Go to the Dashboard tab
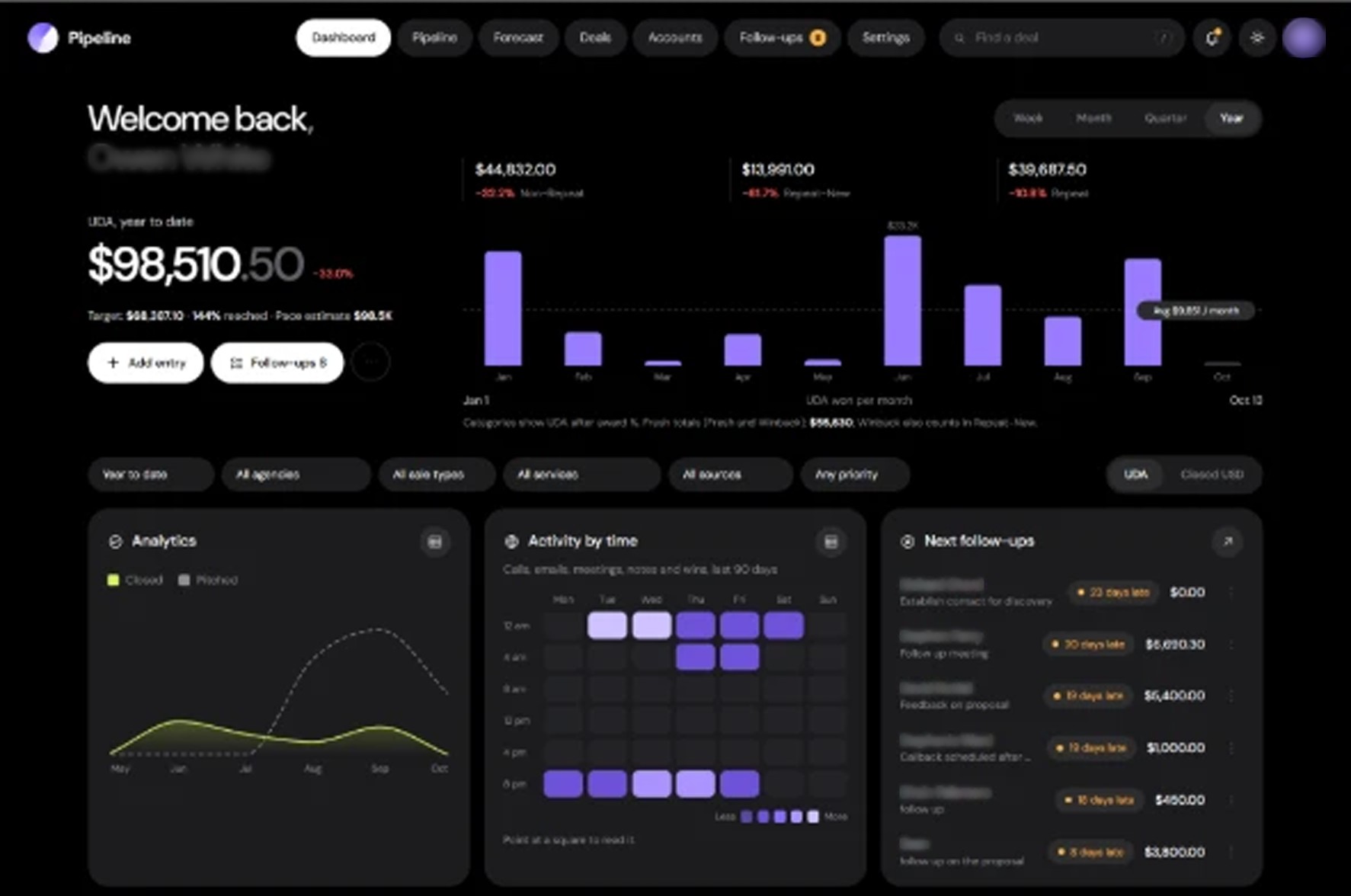Viewport: 1351px width, 896px height. click(x=344, y=37)
